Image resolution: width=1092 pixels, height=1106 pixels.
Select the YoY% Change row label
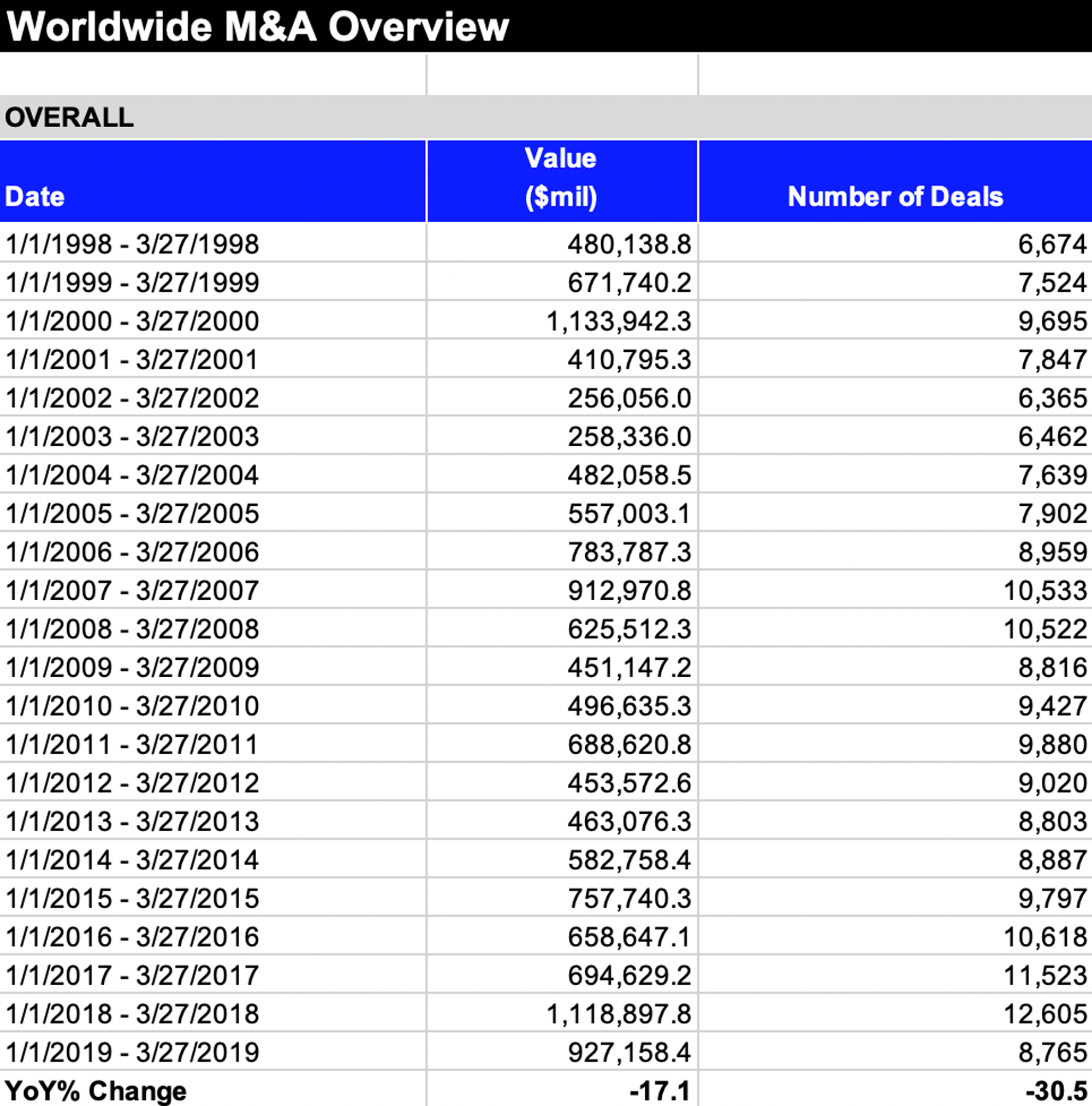[x=96, y=1090]
